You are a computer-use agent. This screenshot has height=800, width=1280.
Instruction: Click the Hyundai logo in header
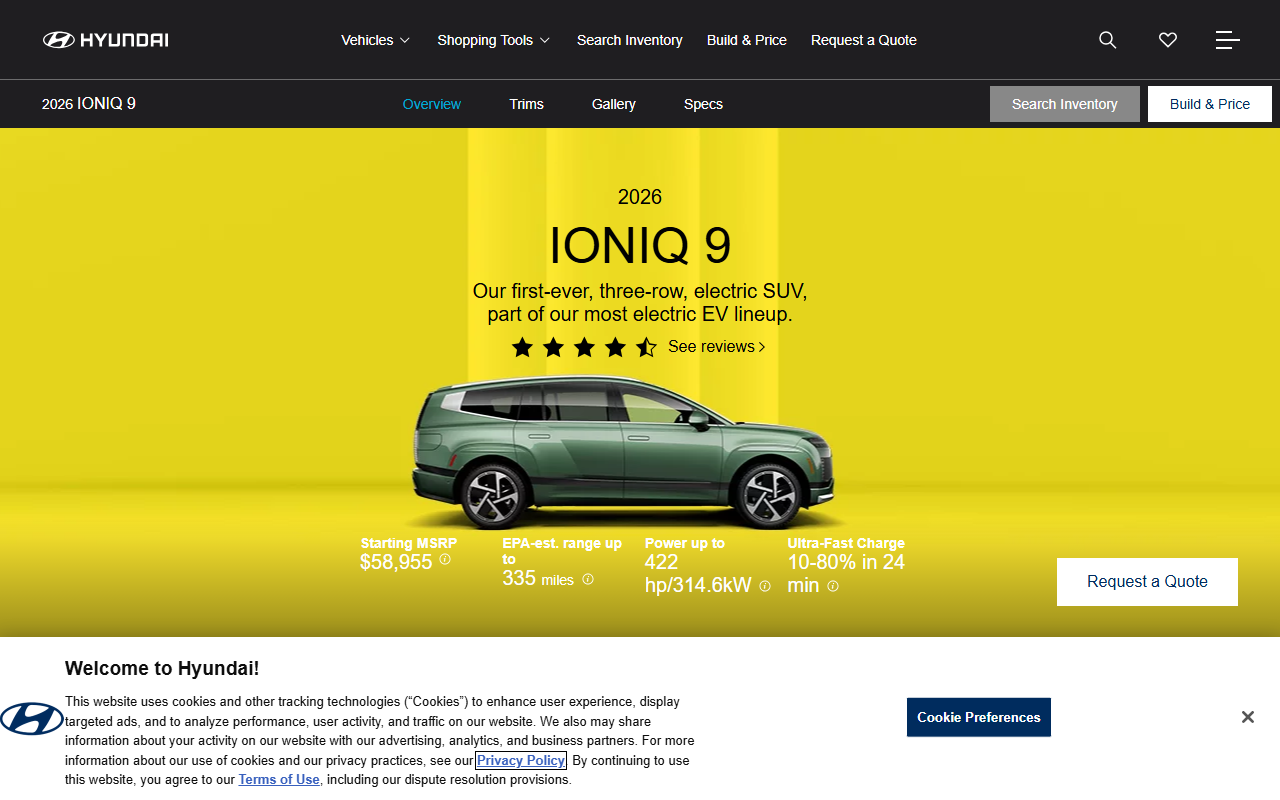tap(105, 40)
